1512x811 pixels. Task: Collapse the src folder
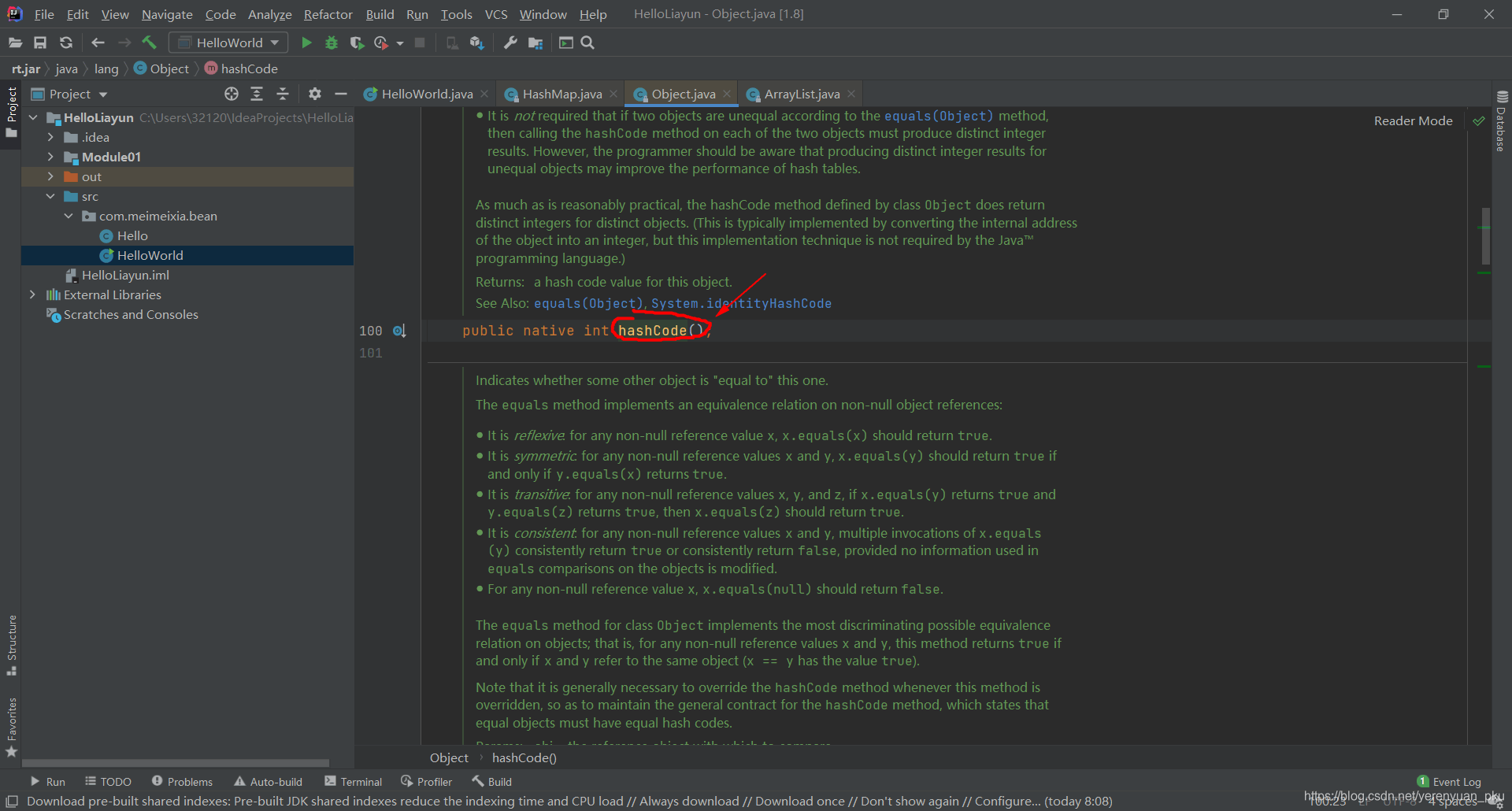pyautogui.click(x=50, y=196)
